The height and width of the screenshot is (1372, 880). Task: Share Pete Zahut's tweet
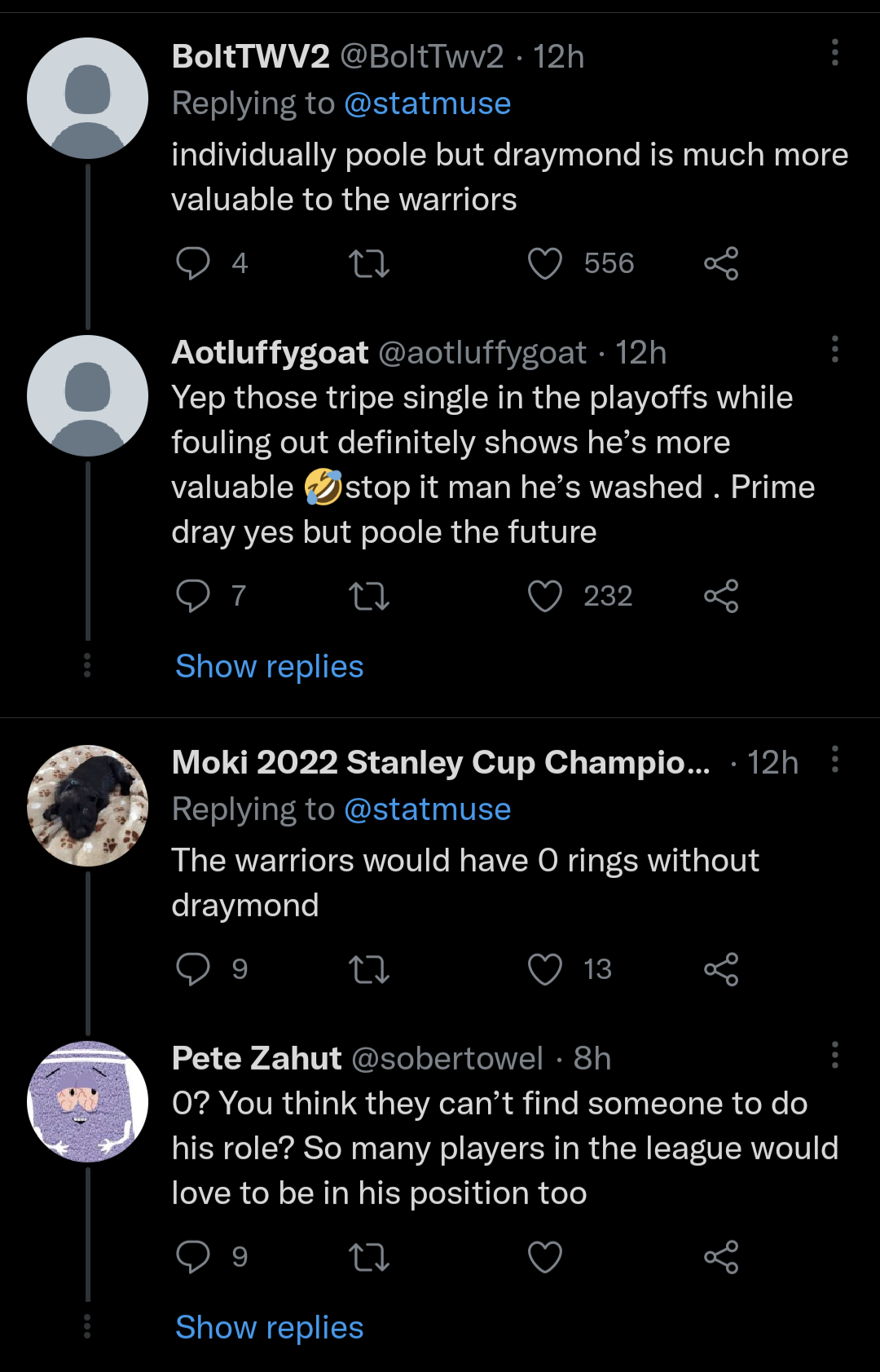coord(721,1257)
